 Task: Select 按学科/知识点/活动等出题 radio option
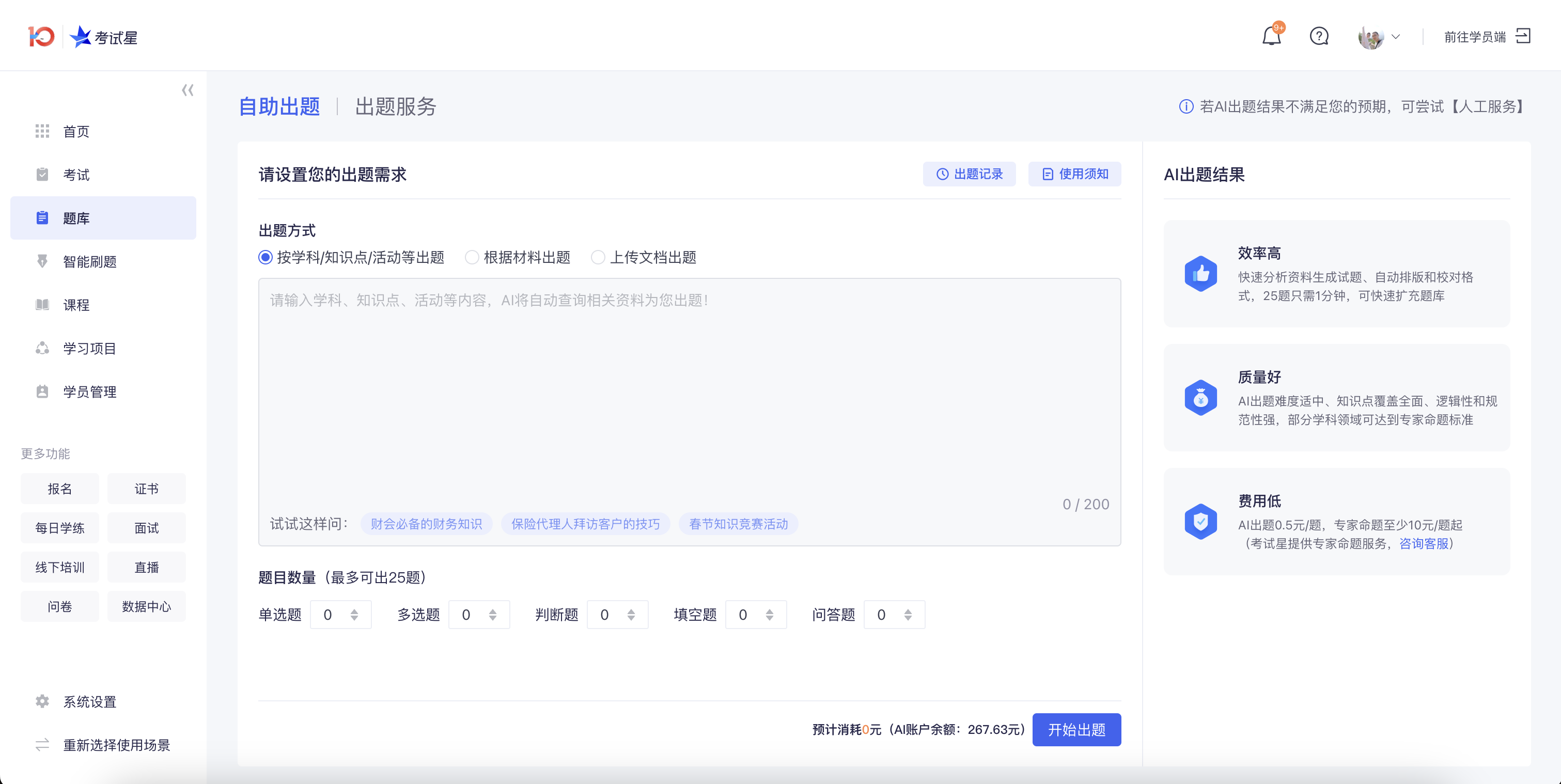351,258
